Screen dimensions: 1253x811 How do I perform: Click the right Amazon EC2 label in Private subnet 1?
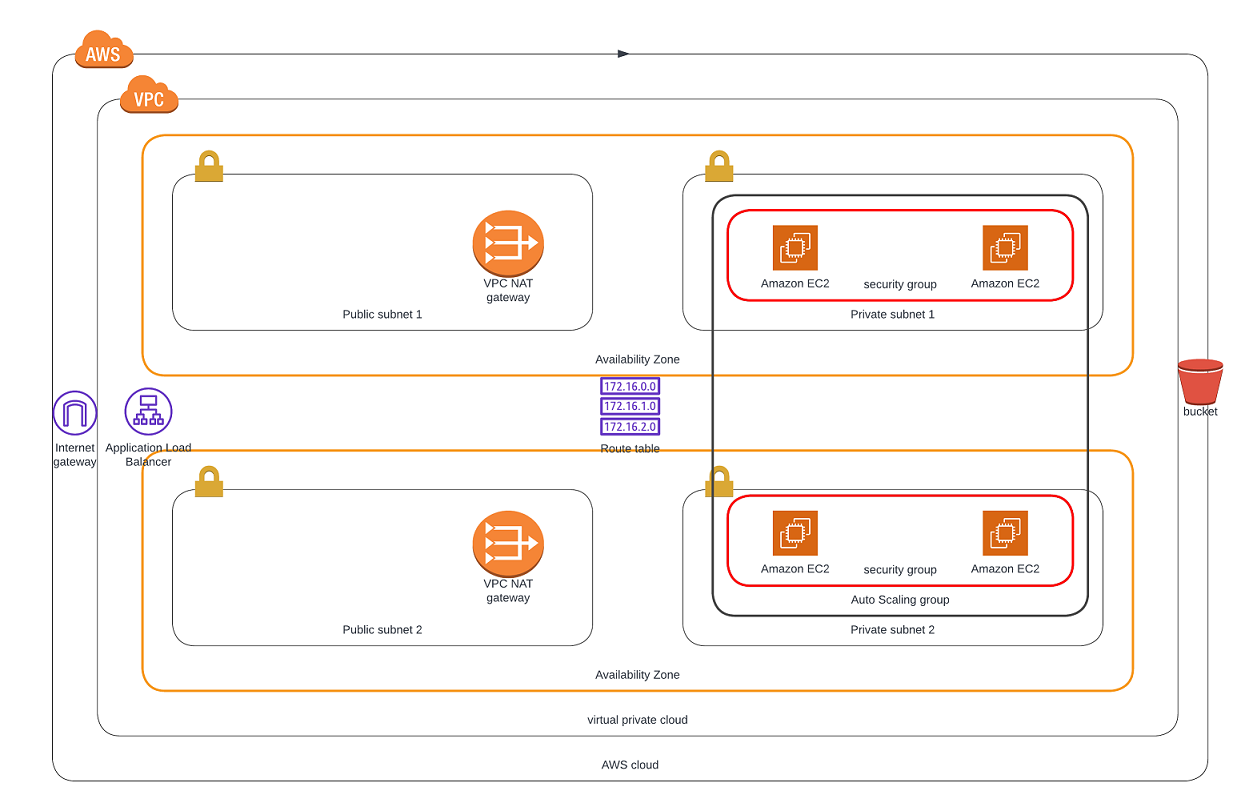(1005, 284)
